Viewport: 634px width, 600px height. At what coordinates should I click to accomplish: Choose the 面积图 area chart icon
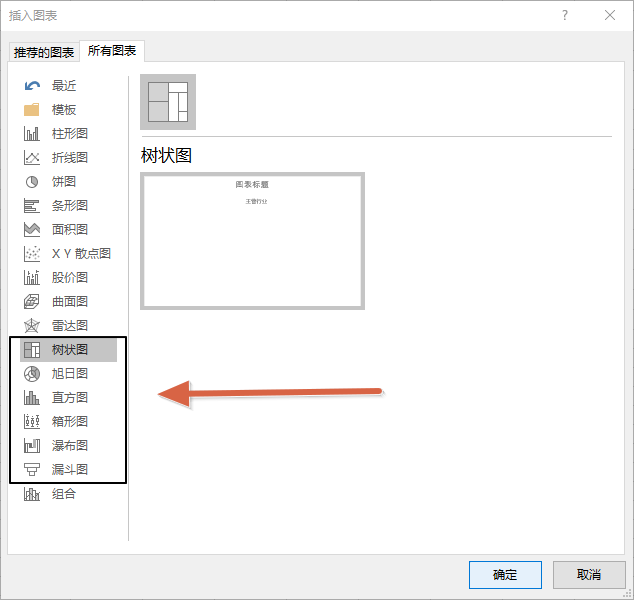32,230
